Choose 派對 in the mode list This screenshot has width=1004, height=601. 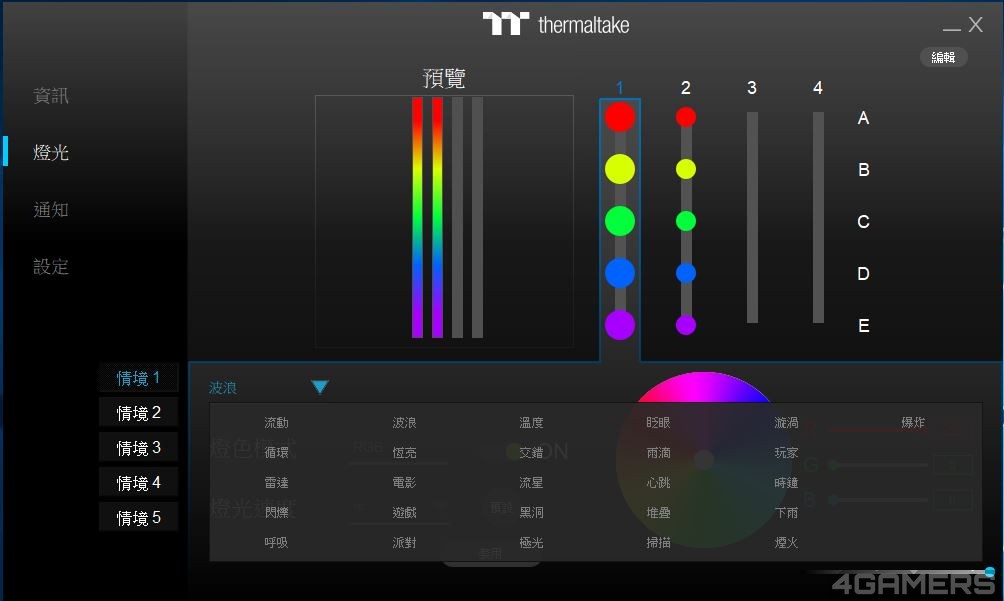coord(404,542)
